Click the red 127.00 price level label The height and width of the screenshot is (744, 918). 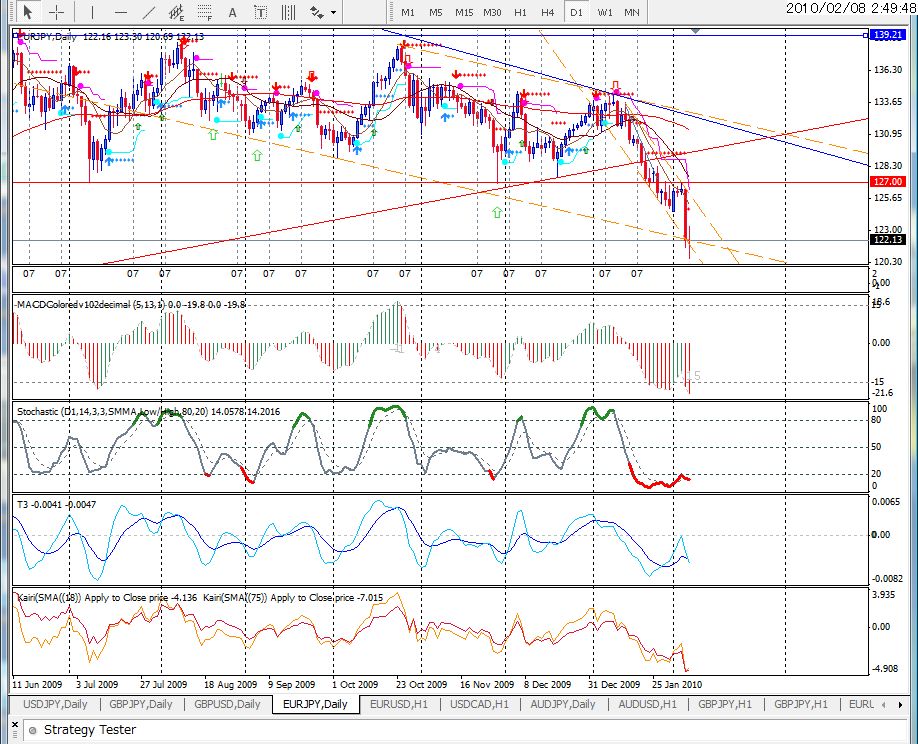(x=888, y=182)
